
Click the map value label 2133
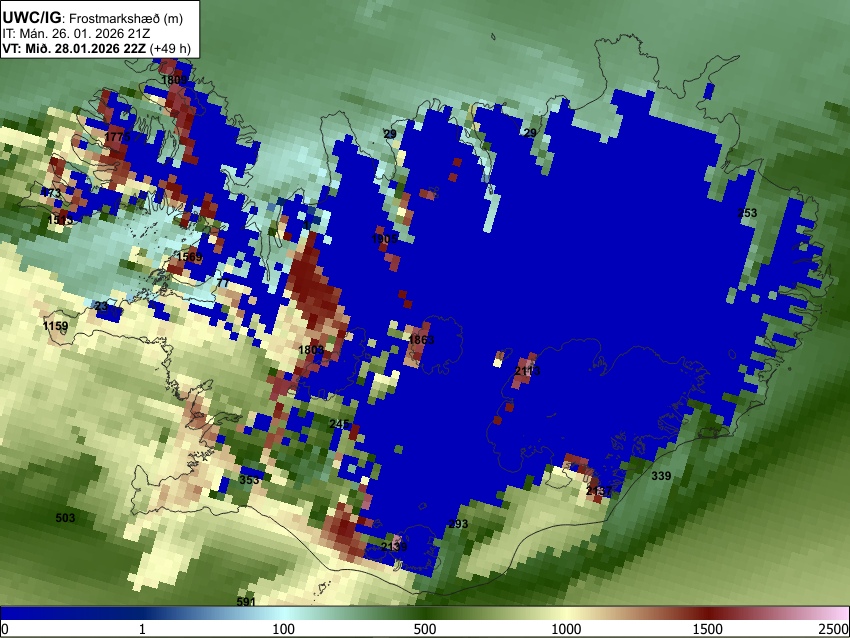click(x=394, y=546)
